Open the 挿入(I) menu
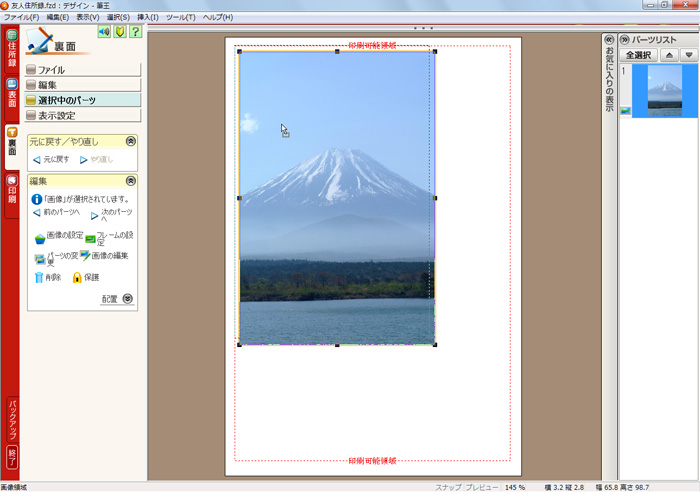 coord(147,18)
